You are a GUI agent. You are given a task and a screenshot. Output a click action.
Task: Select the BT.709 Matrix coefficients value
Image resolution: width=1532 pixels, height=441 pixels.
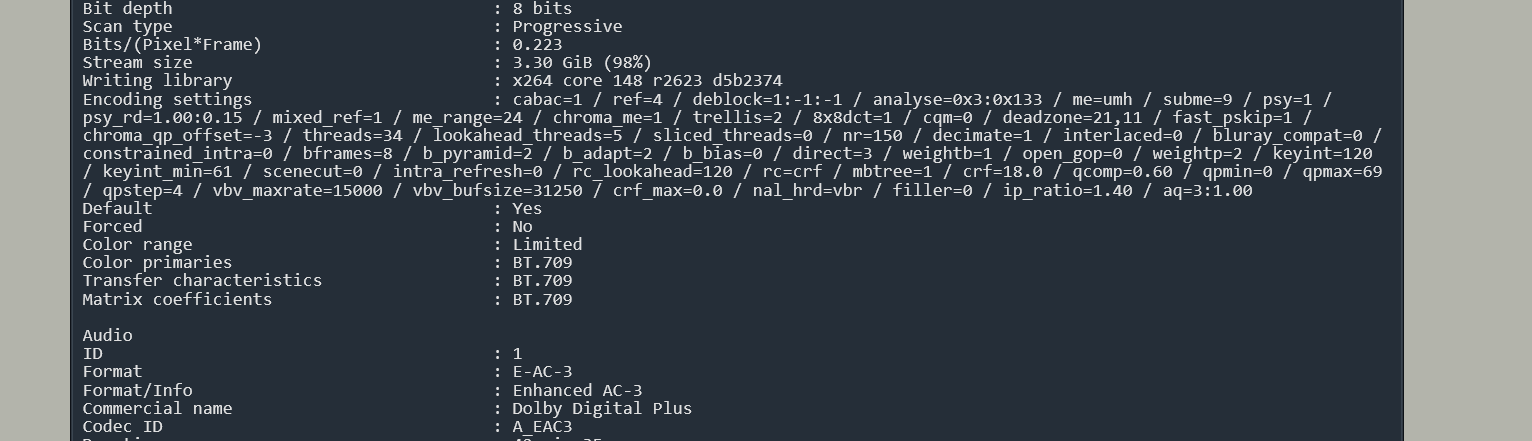point(542,300)
